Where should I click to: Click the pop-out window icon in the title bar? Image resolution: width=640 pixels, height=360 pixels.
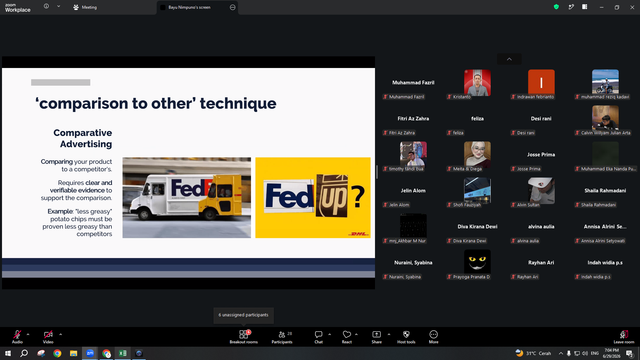pyautogui.click(x=571, y=7)
